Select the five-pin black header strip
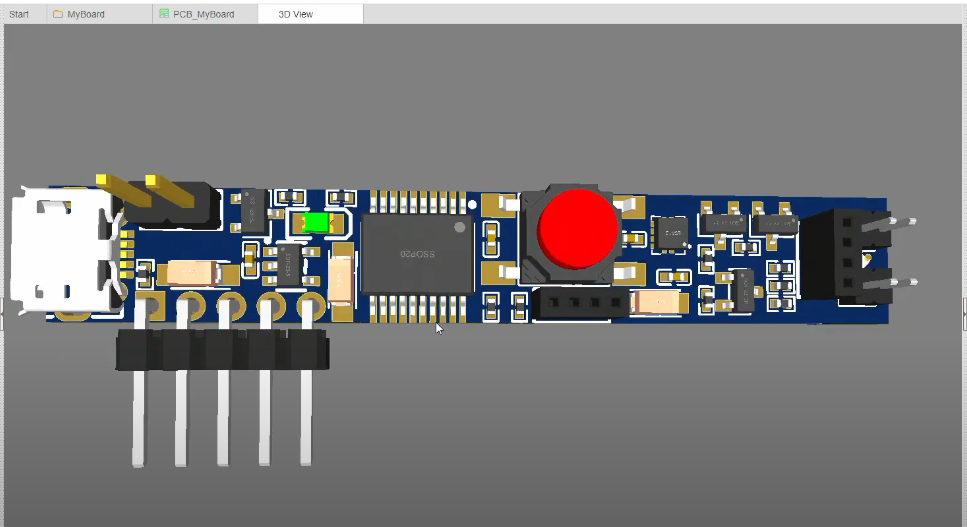This screenshot has height=527, width=967. pos(222,349)
